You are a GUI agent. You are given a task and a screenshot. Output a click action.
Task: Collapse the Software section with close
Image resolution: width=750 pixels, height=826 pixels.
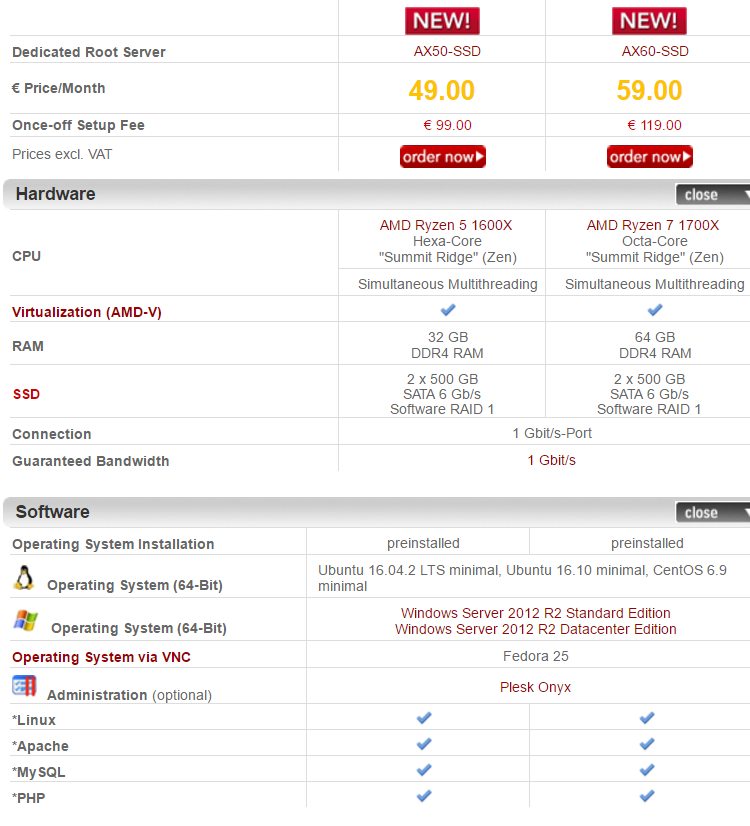(x=713, y=512)
